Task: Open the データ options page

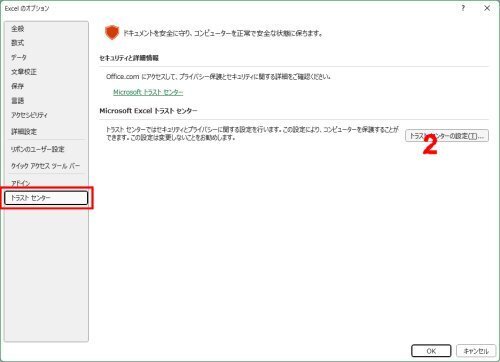Action: coord(19,57)
